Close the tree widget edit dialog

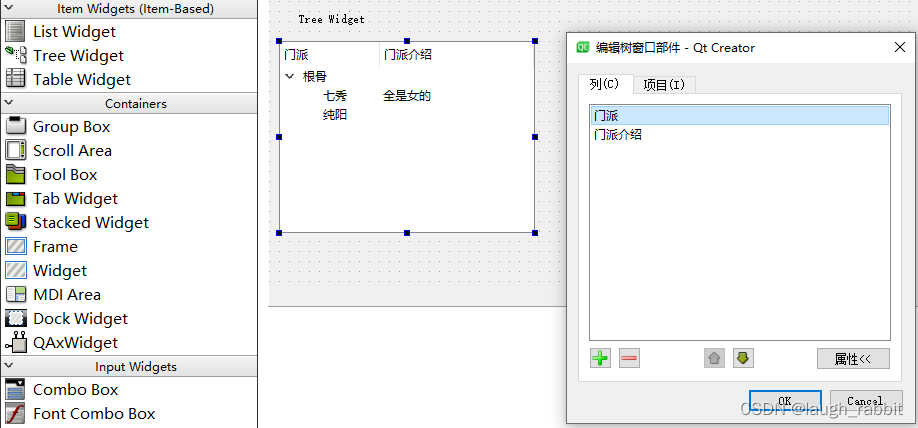[x=900, y=47]
